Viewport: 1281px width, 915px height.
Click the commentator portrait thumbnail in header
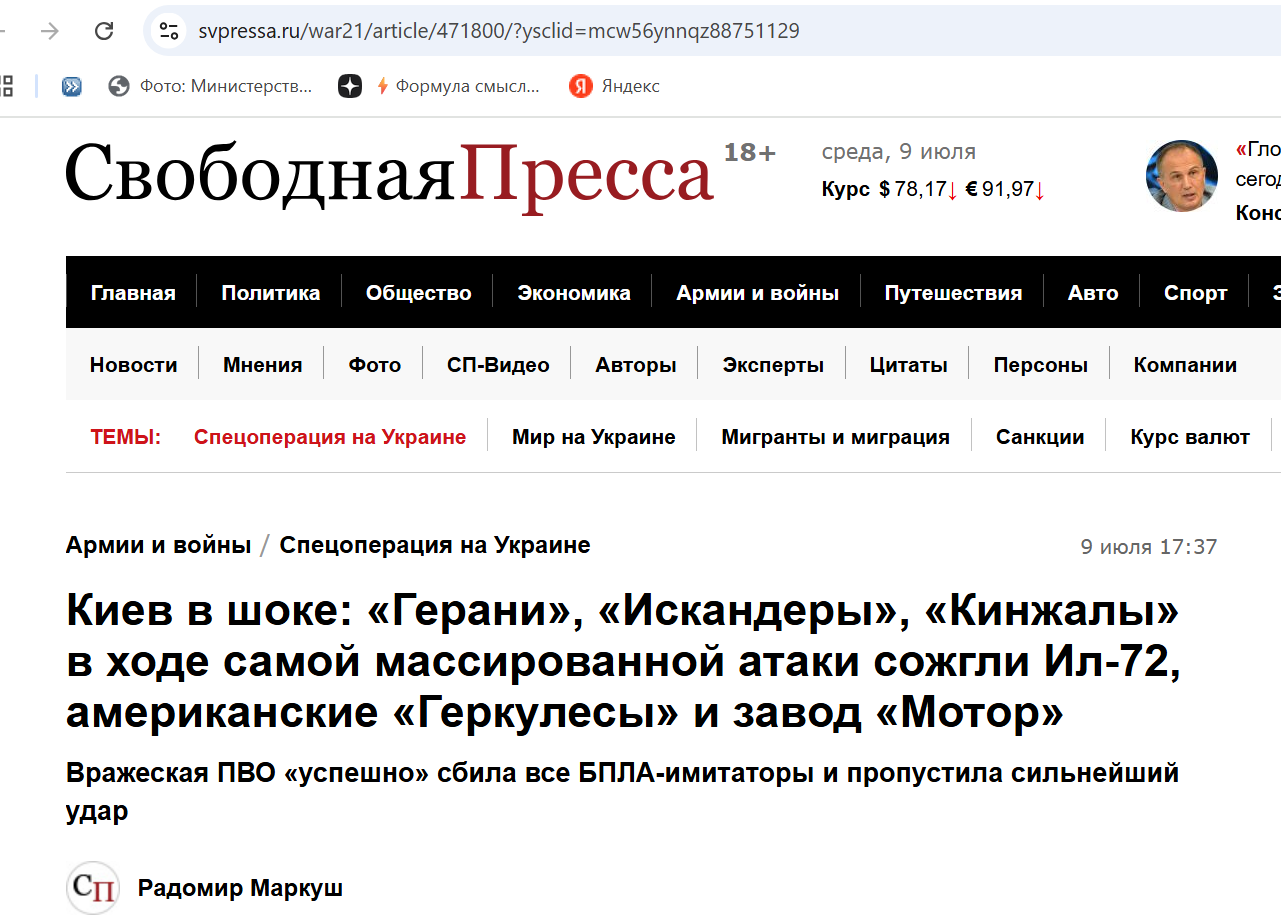pyautogui.click(x=1182, y=176)
